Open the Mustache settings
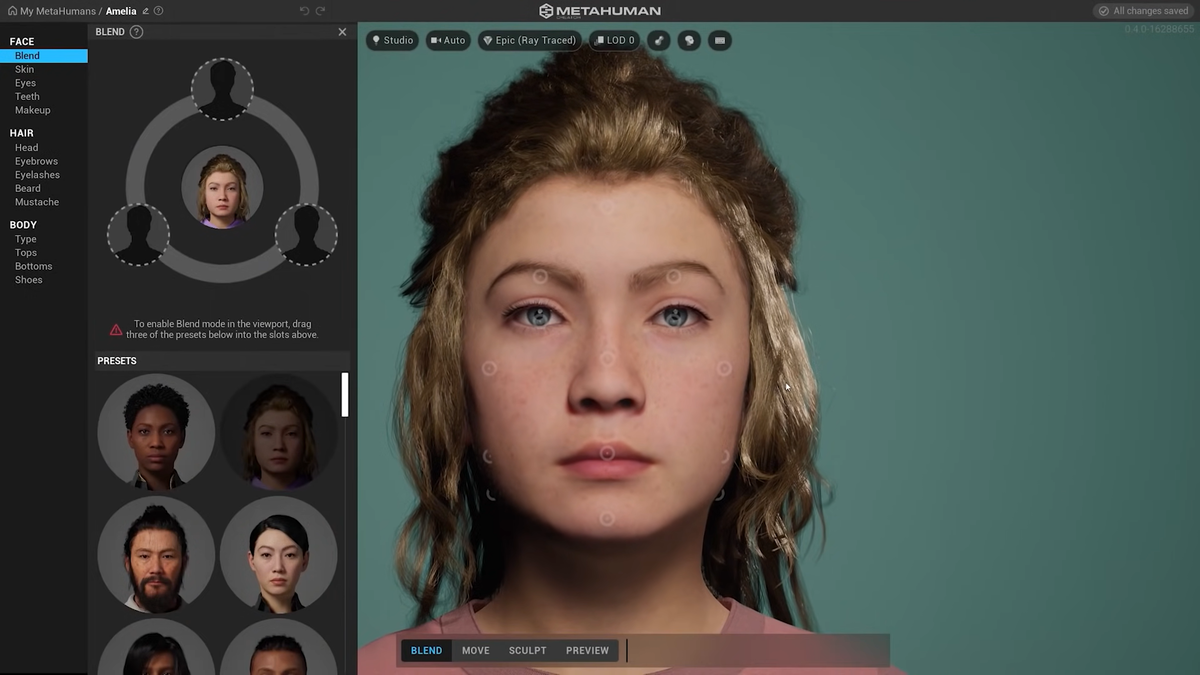This screenshot has width=1200, height=675. [x=37, y=202]
